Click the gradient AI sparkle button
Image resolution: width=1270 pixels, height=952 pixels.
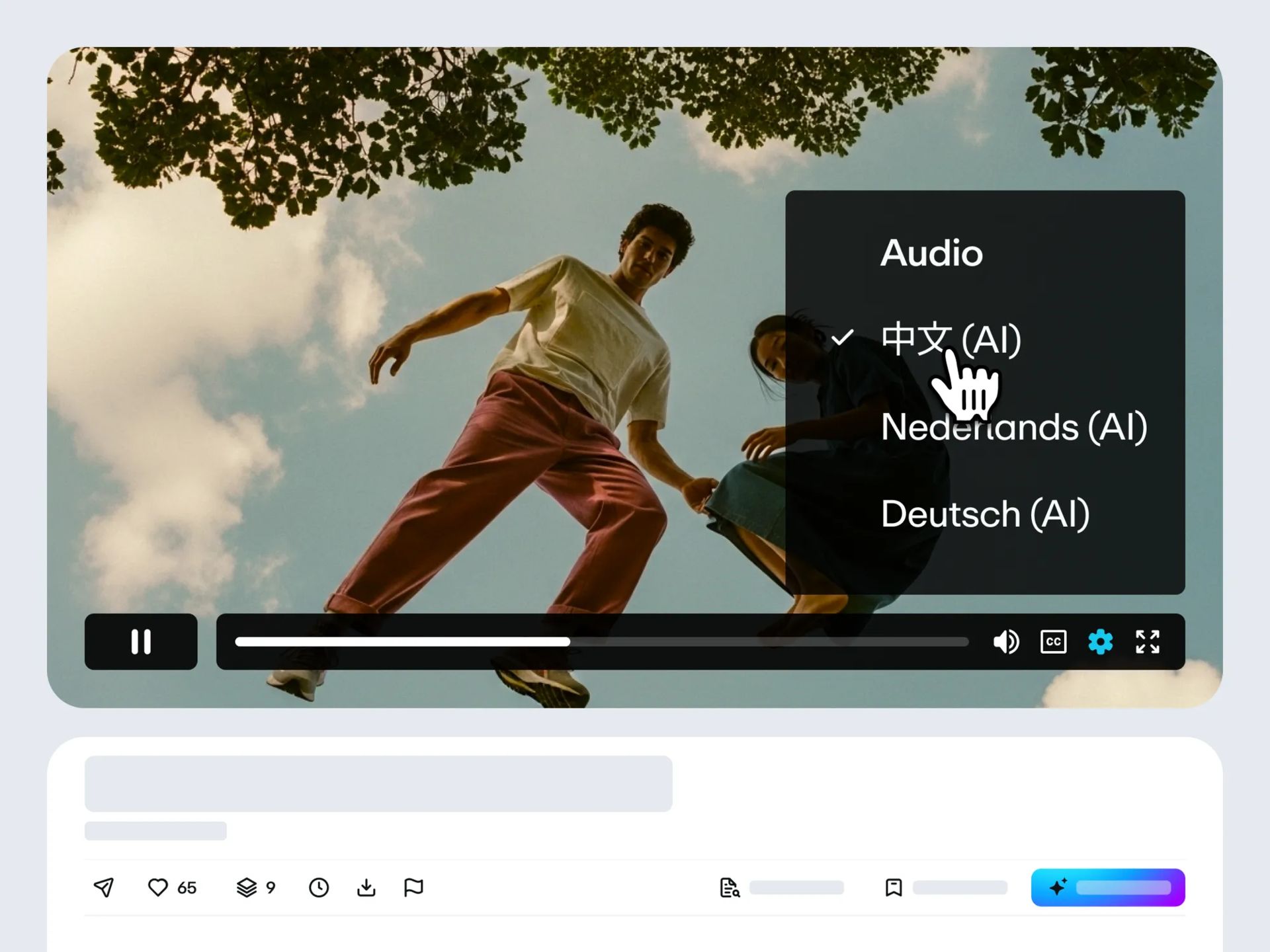[1108, 887]
